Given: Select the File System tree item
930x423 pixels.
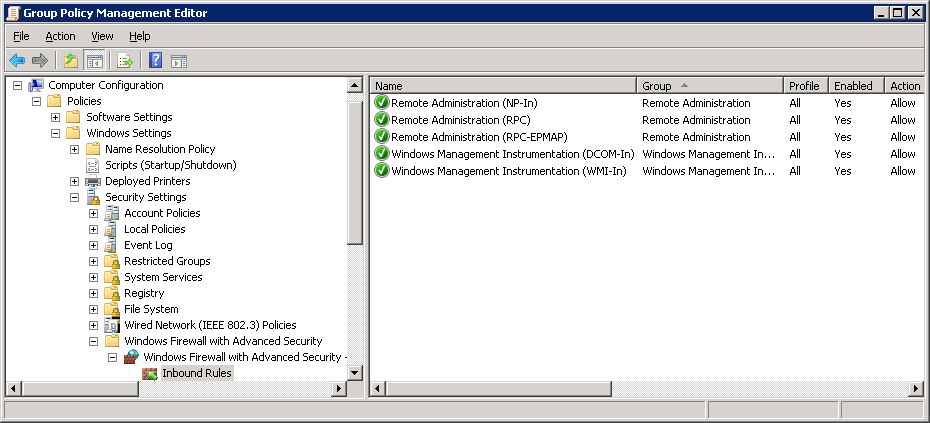Looking at the screenshot, I should (x=151, y=309).
